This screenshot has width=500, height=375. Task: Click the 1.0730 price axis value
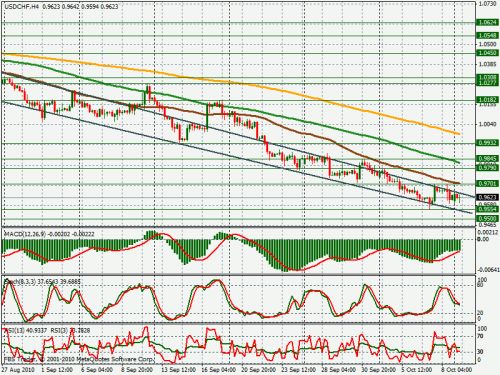coord(488,4)
